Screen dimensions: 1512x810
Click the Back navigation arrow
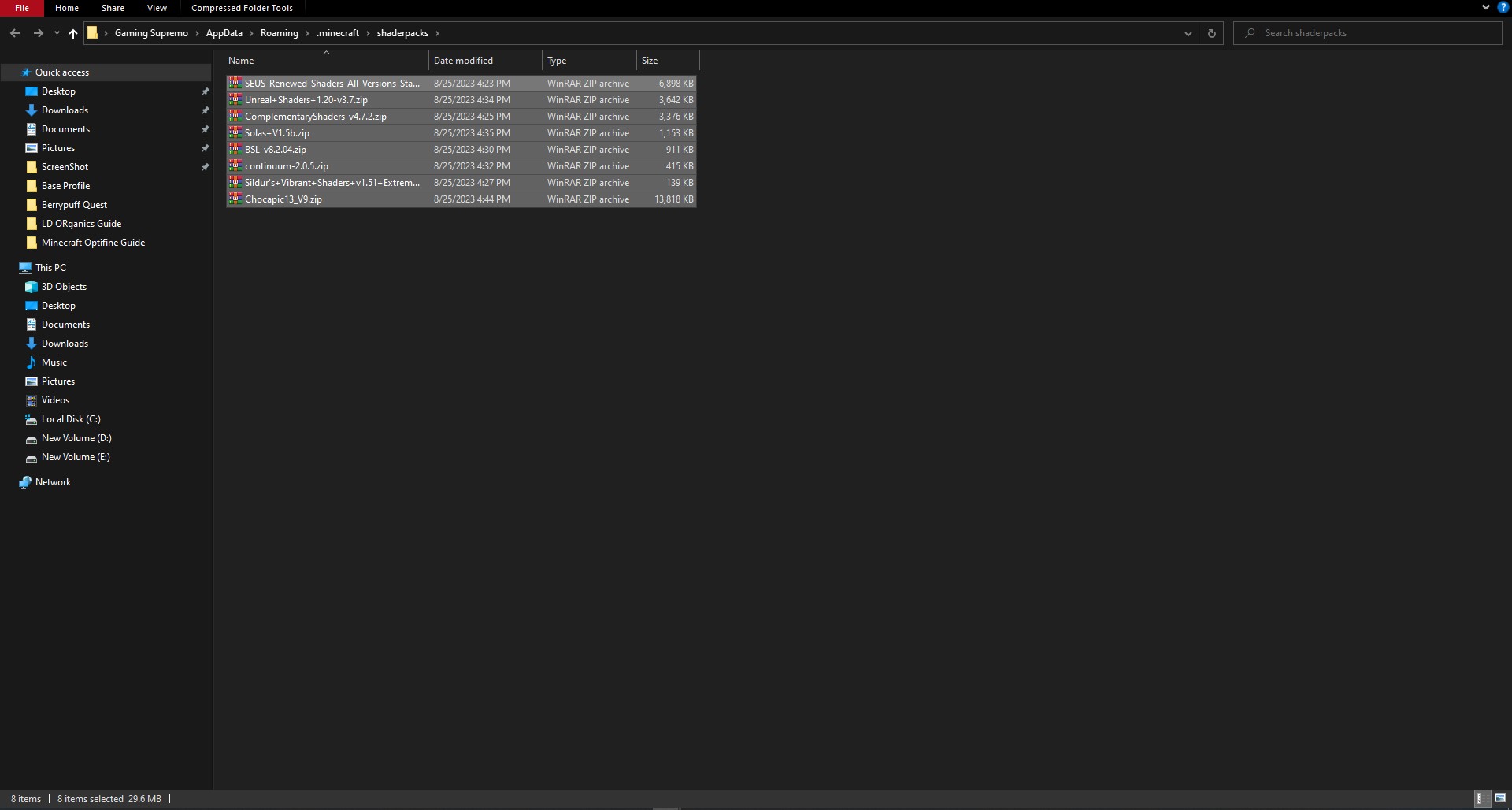point(14,33)
